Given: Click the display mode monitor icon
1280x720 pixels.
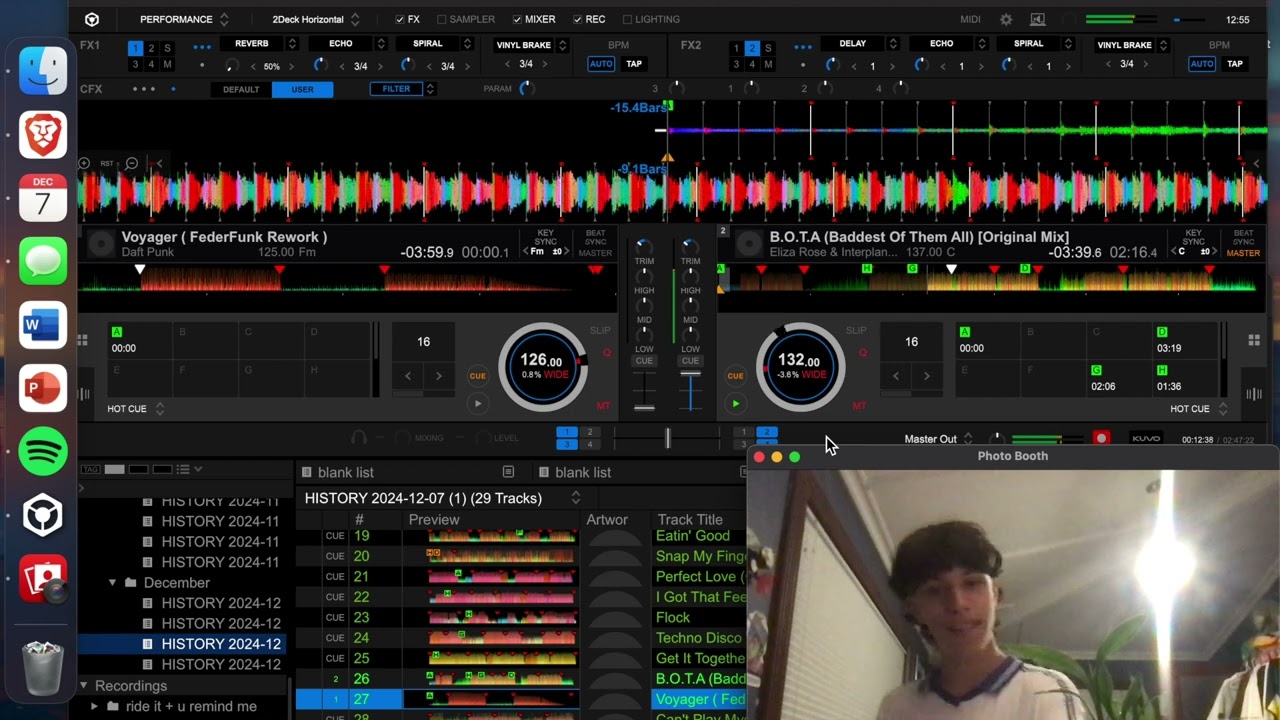Looking at the screenshot, I should 1038,19.
